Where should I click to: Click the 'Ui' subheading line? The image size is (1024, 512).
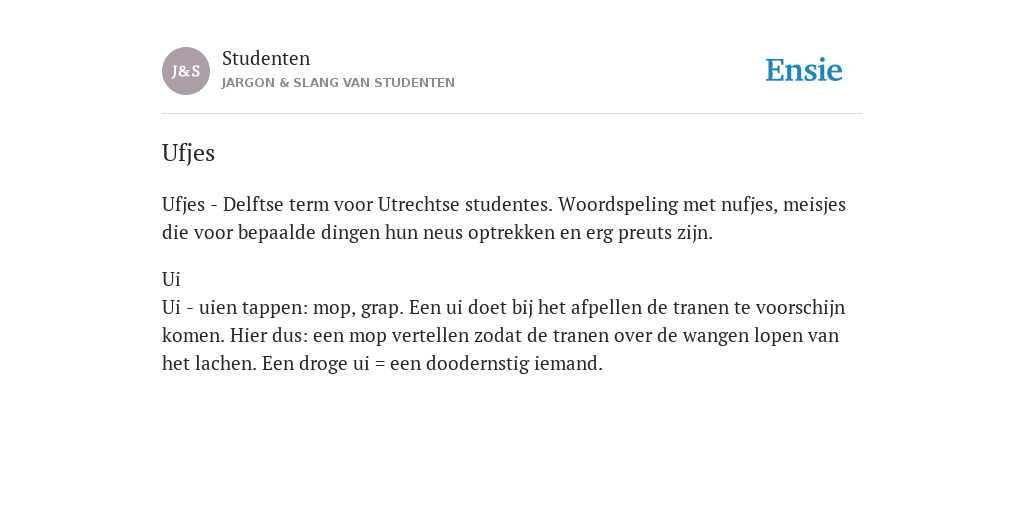(171, 280)
